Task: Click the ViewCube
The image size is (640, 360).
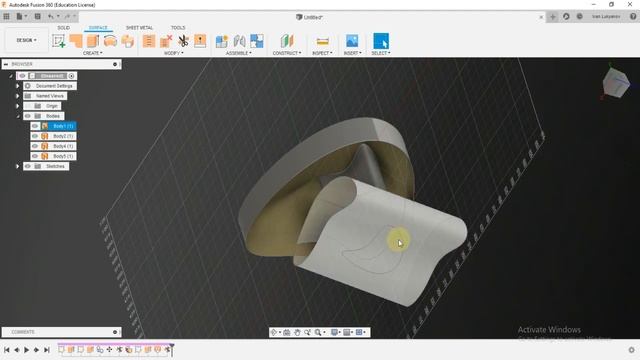Action: click(615, 83)
